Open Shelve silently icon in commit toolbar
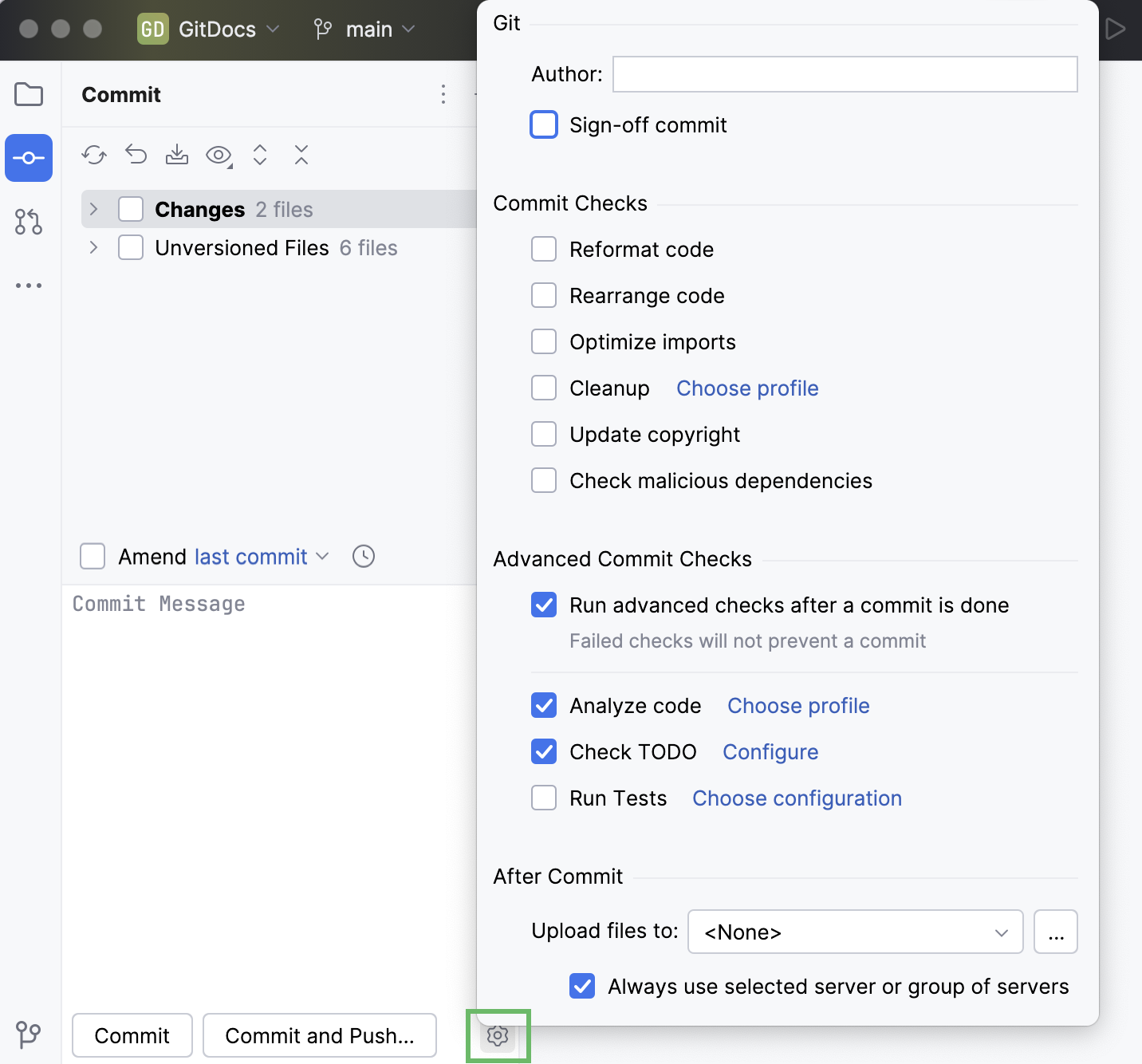 177,156
